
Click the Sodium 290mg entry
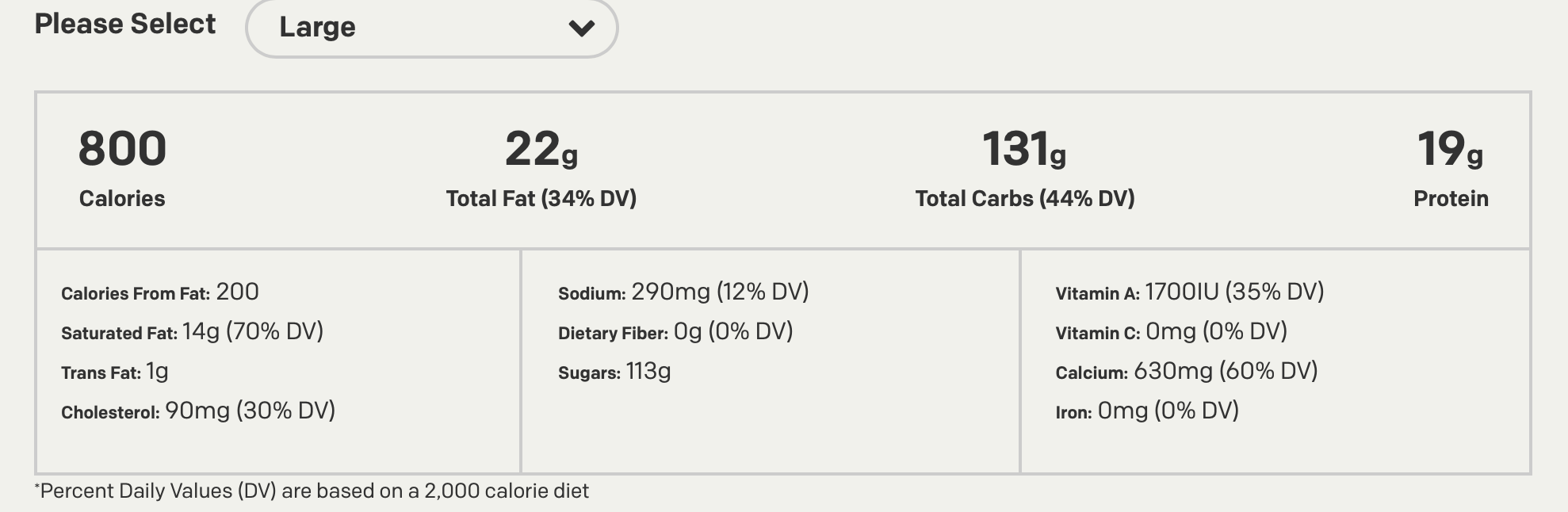683,292
